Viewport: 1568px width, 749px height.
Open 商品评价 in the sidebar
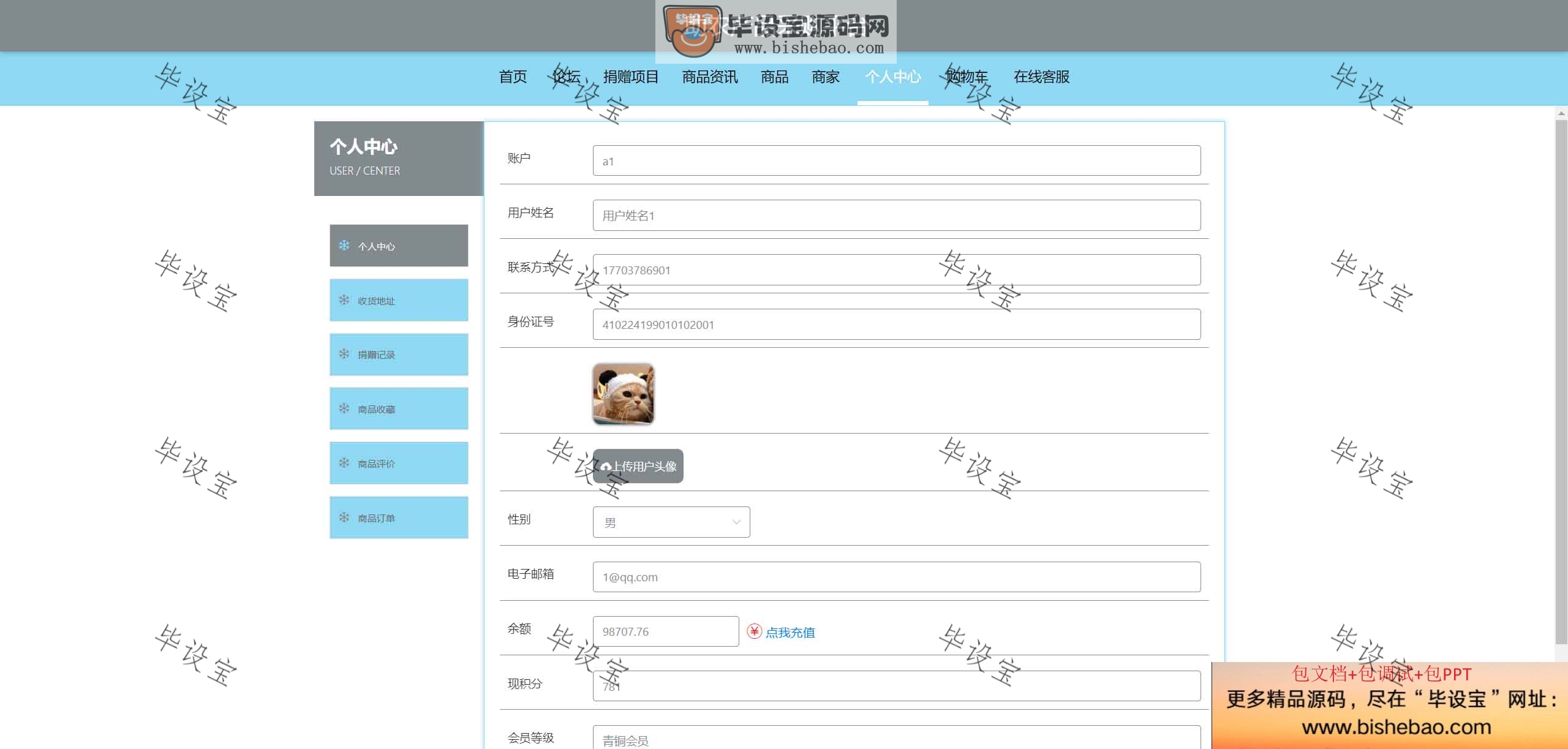tap(399, 463)
